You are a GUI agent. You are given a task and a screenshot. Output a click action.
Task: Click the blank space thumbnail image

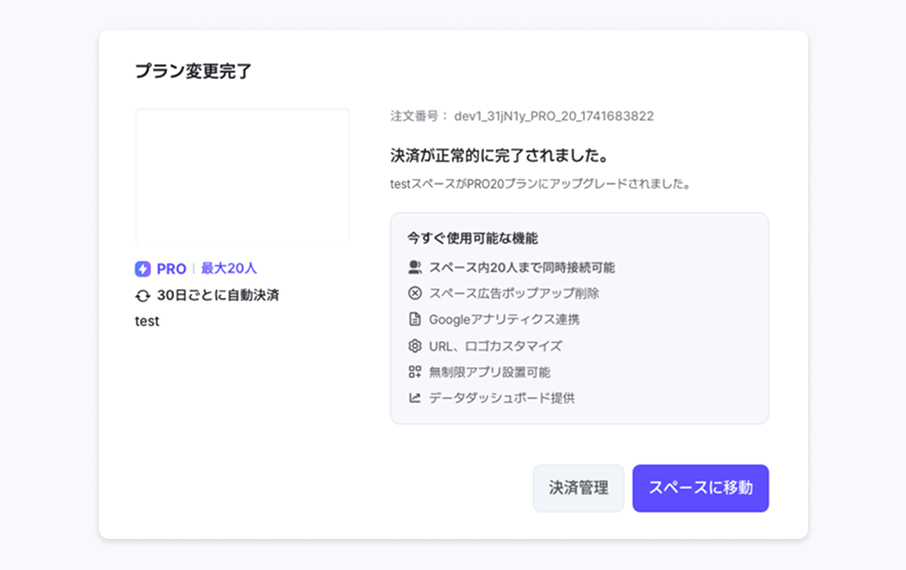pos(242,177)
